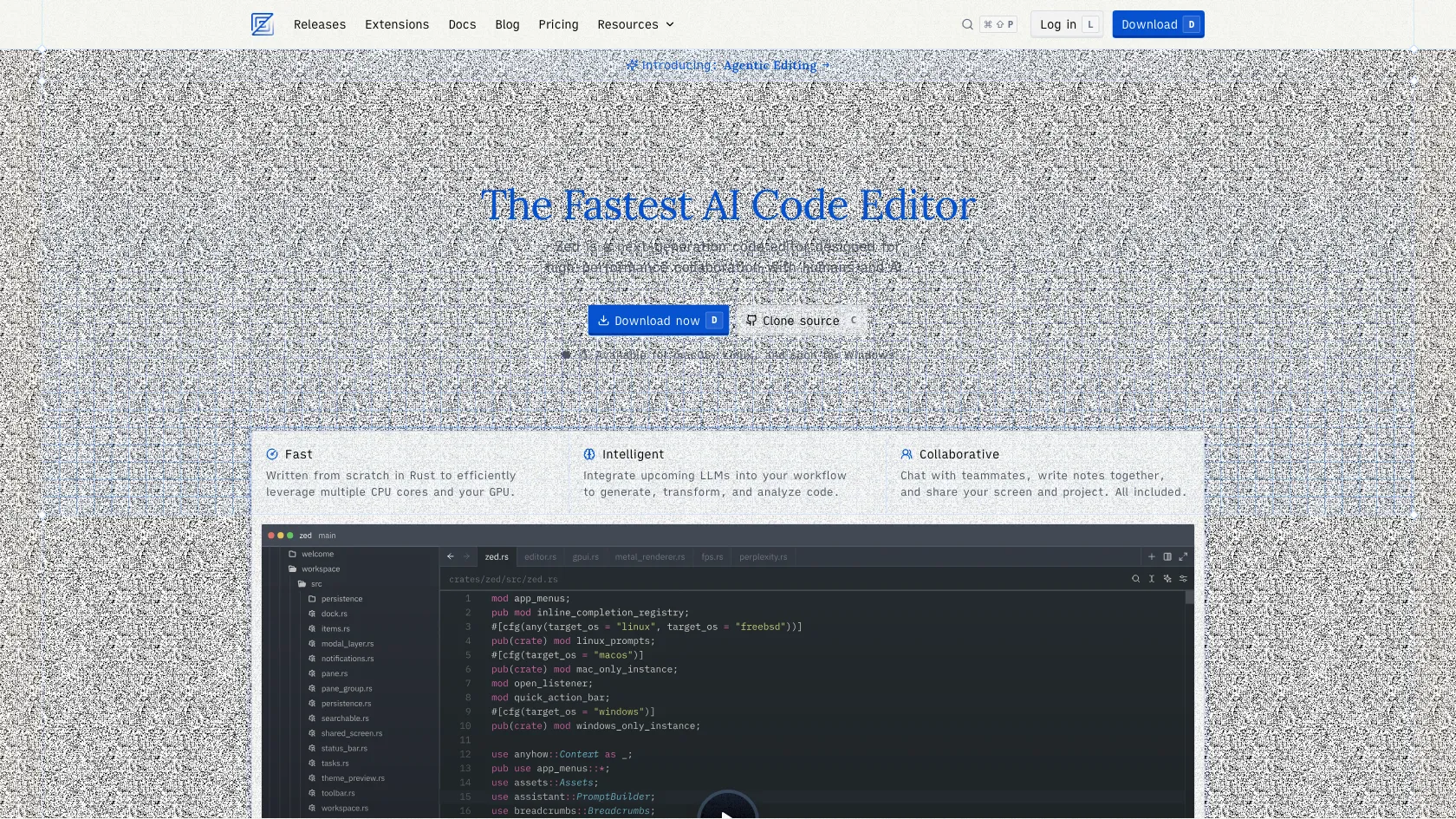Click the GitHub icon on Clone source
The height and width of the screenshot is (819, 1456).
pyautogui.click(x=751, y=320)
